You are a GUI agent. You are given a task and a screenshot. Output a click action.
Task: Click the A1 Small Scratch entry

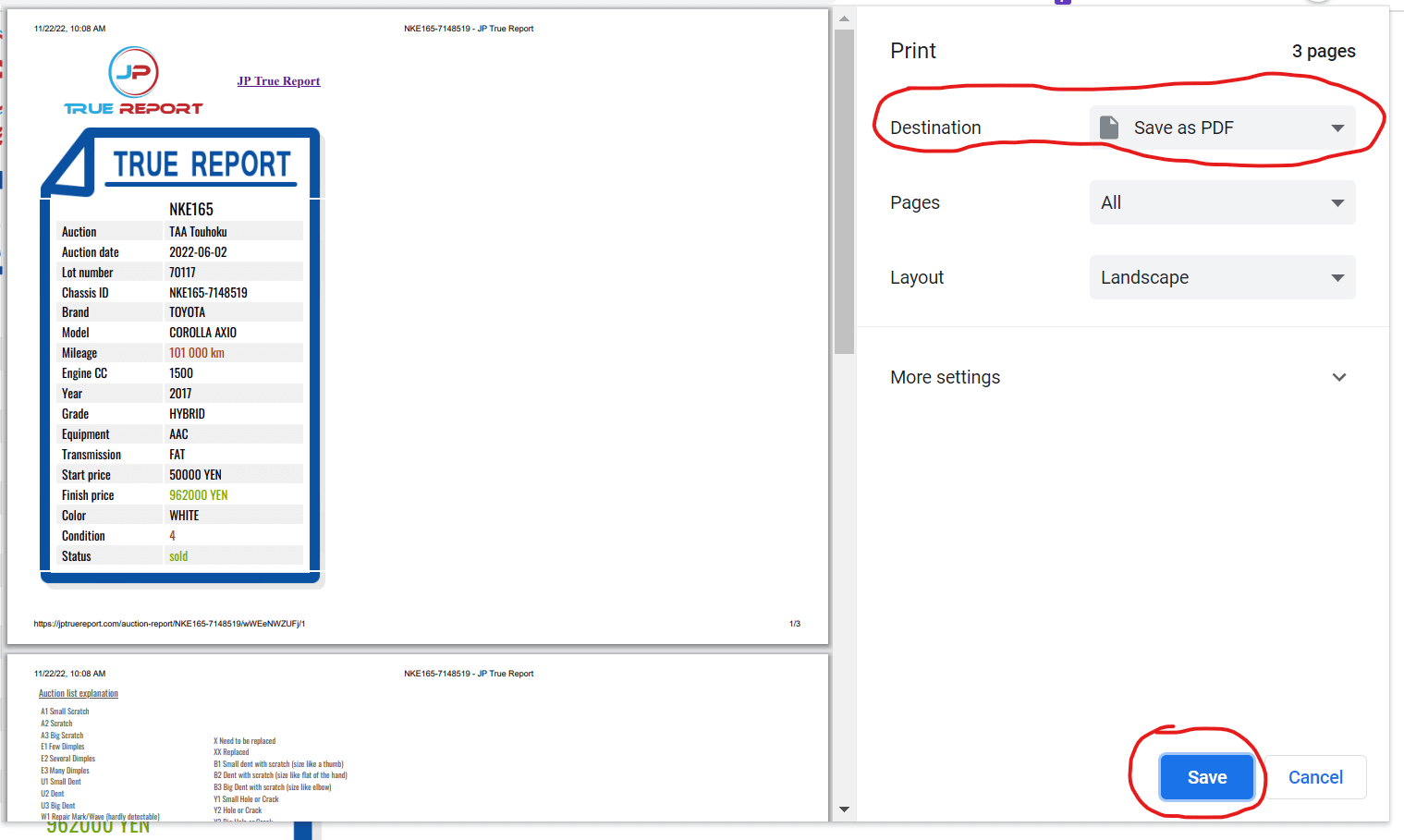(65, 712)
